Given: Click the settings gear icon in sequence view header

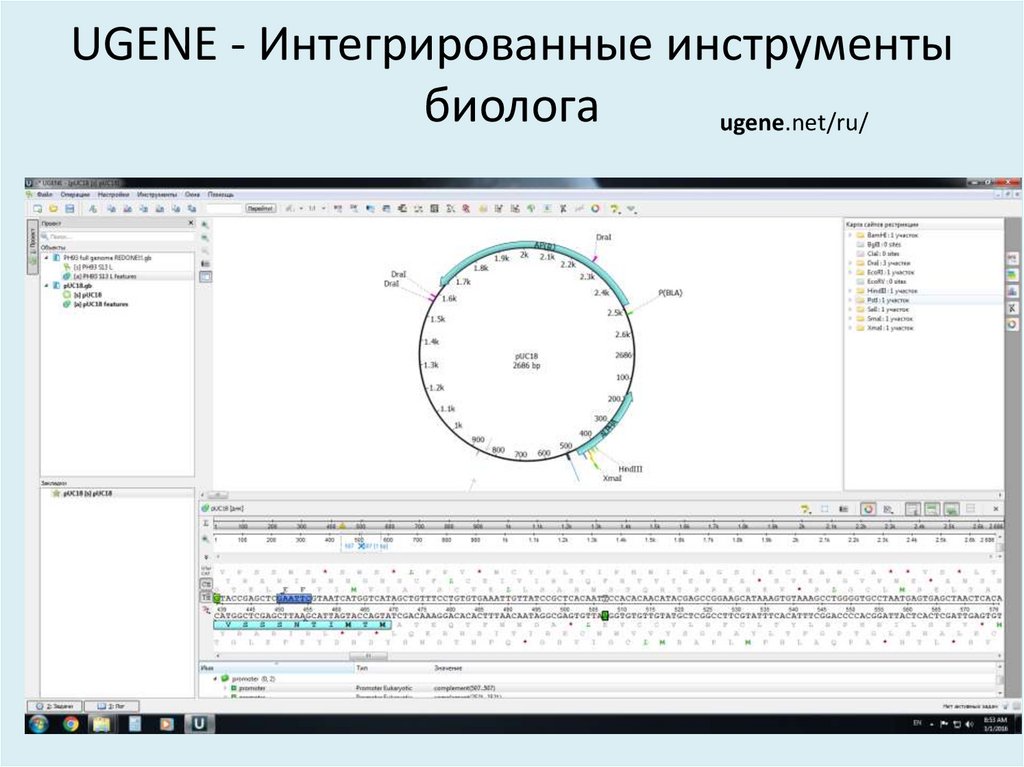Looking at the screenshot, I should [x=805, y=506].
